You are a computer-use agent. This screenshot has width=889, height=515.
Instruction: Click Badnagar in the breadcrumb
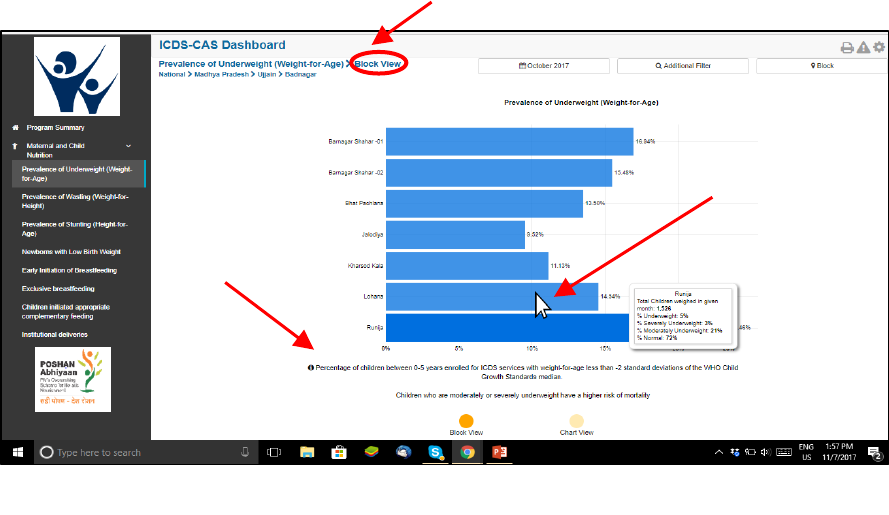tap(300, 74)
